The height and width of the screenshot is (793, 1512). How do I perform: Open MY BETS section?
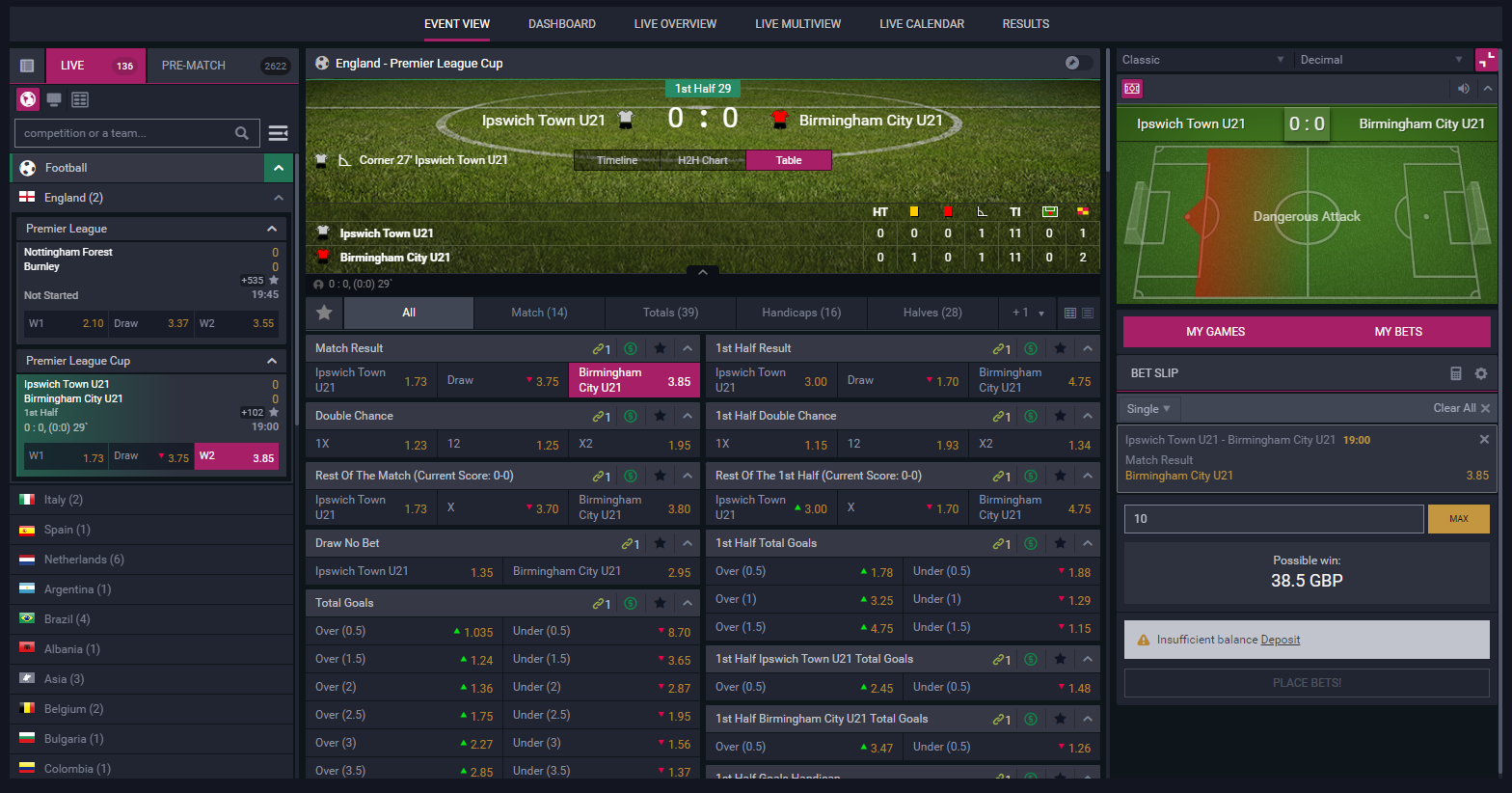1398,332
